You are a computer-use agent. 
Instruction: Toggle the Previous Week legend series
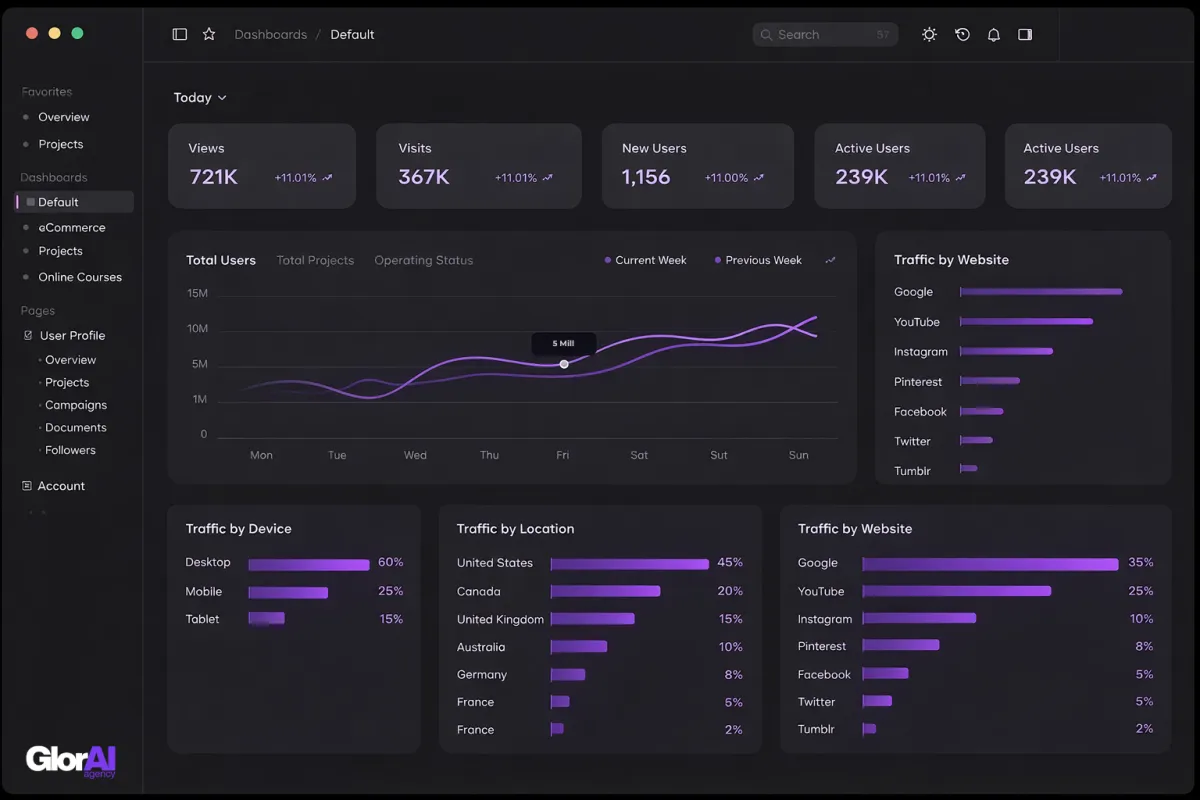click(x=759, y=260)
